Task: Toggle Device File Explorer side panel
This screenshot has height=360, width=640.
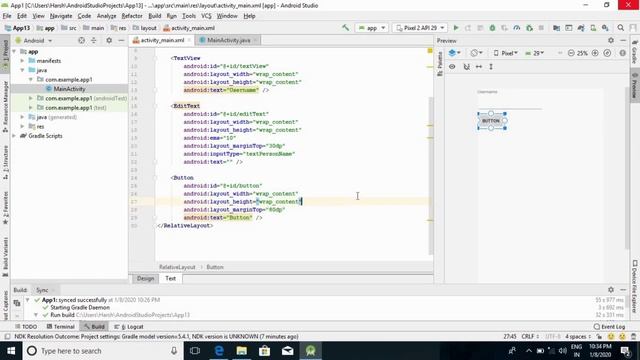Action: [x=635, y=287]
